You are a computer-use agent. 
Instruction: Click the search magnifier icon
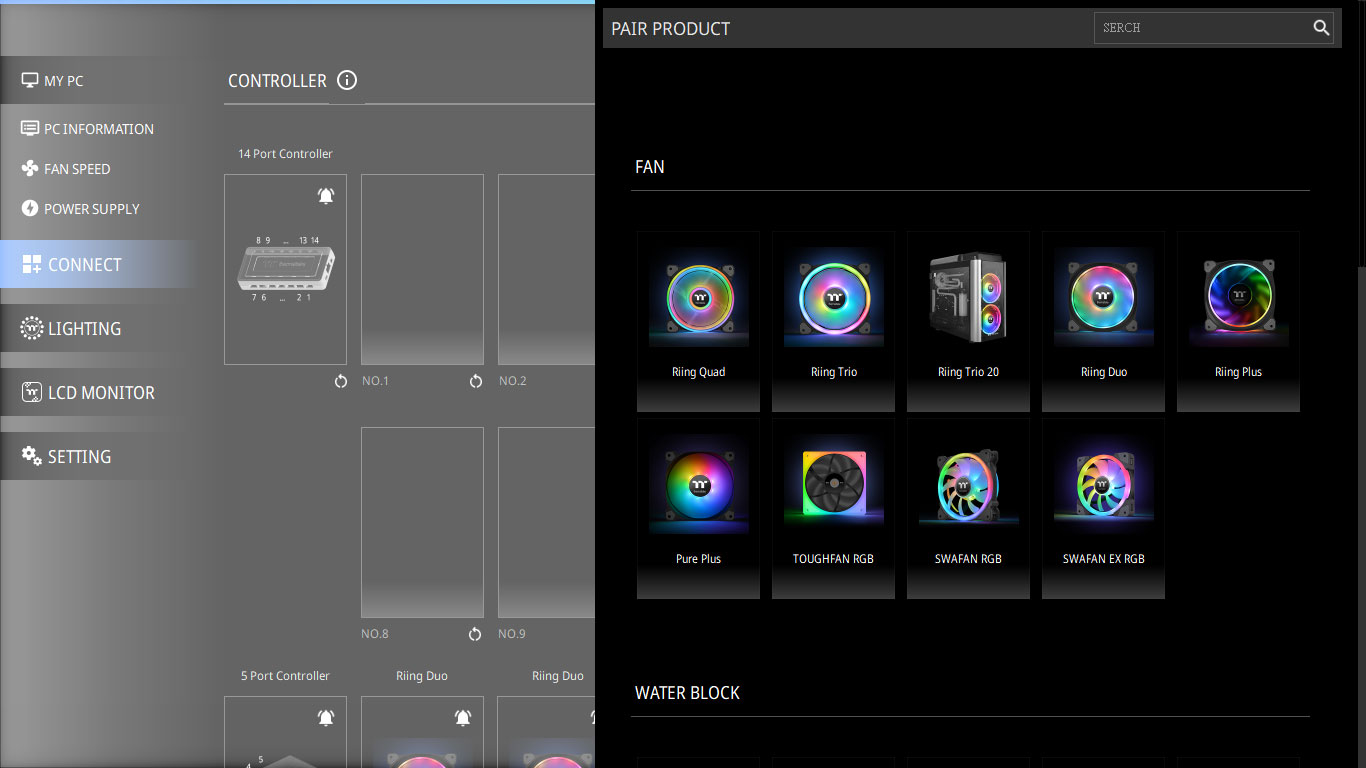pos(1321,28)
